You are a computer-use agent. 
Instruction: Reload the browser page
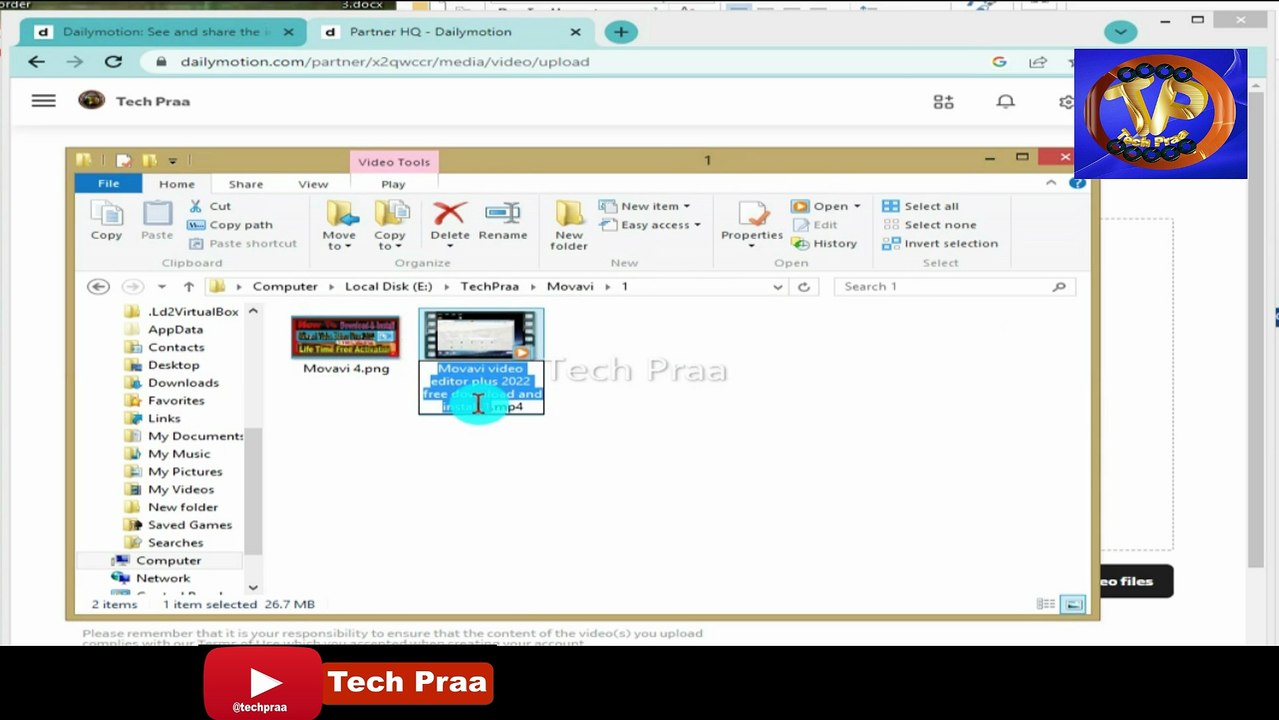pos(113,62)
